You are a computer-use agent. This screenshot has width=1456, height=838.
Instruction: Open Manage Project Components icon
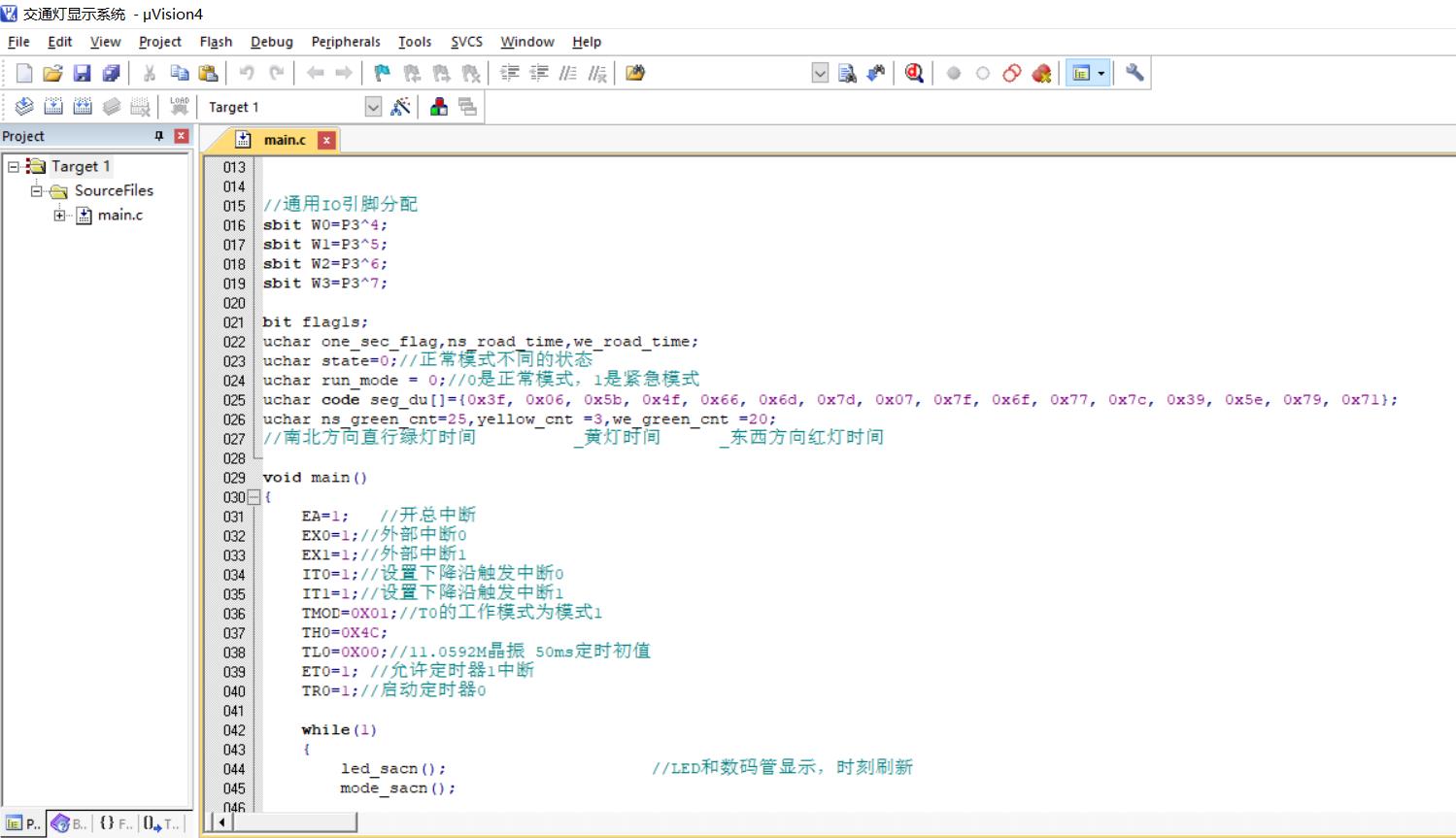[x=439, y=107]
